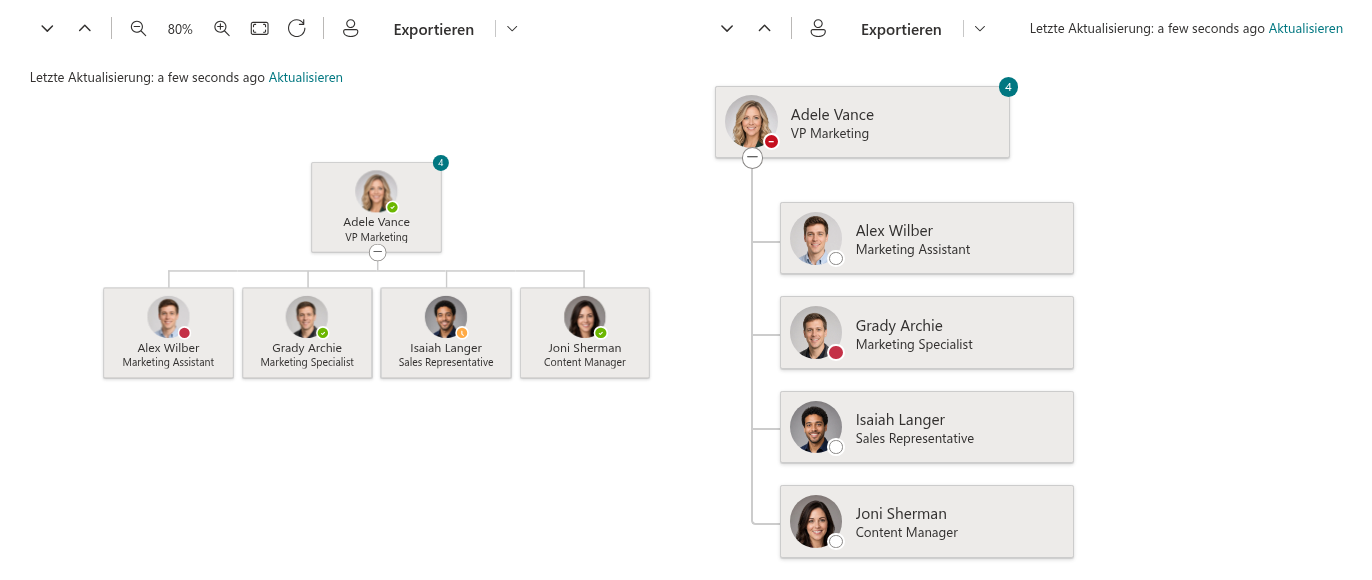Image resolution: width=1372 pixels, height=580 pixels.
Task: Click "Joni Sherman" name in vertical chart
Action: [901, 514]
